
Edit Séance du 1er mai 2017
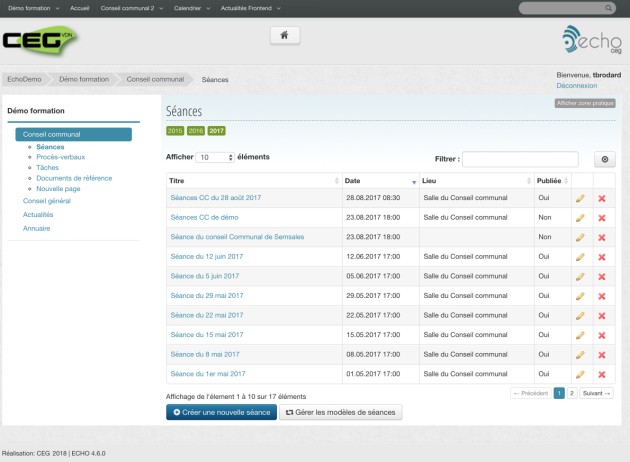coord(580,374)
